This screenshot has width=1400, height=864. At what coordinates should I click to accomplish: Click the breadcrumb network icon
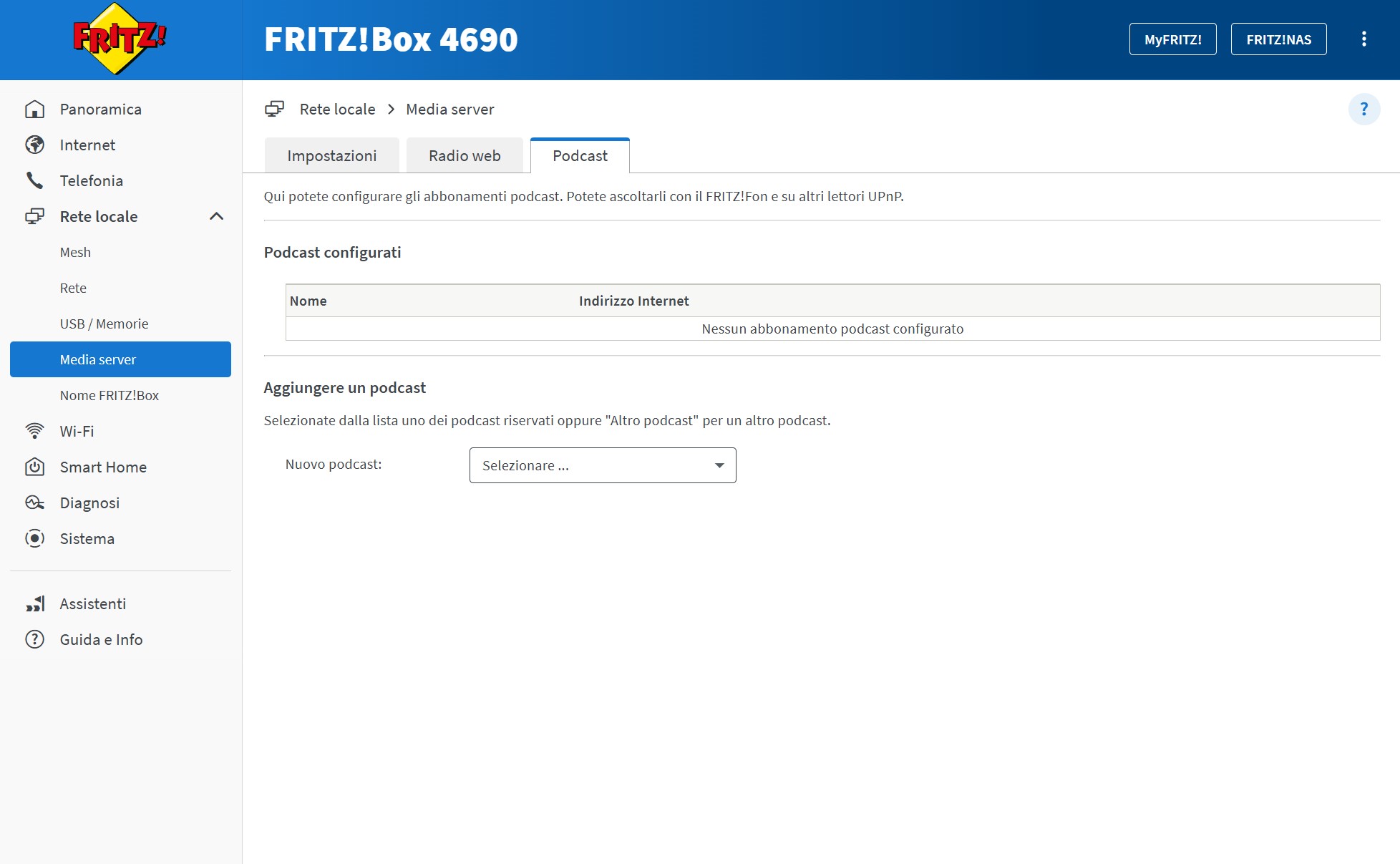pos(274,109)
